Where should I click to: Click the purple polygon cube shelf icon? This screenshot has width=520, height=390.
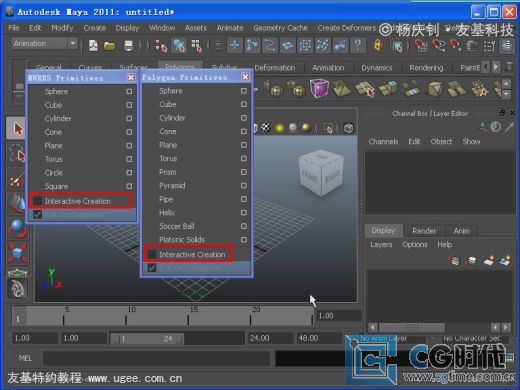coord(319,88)
